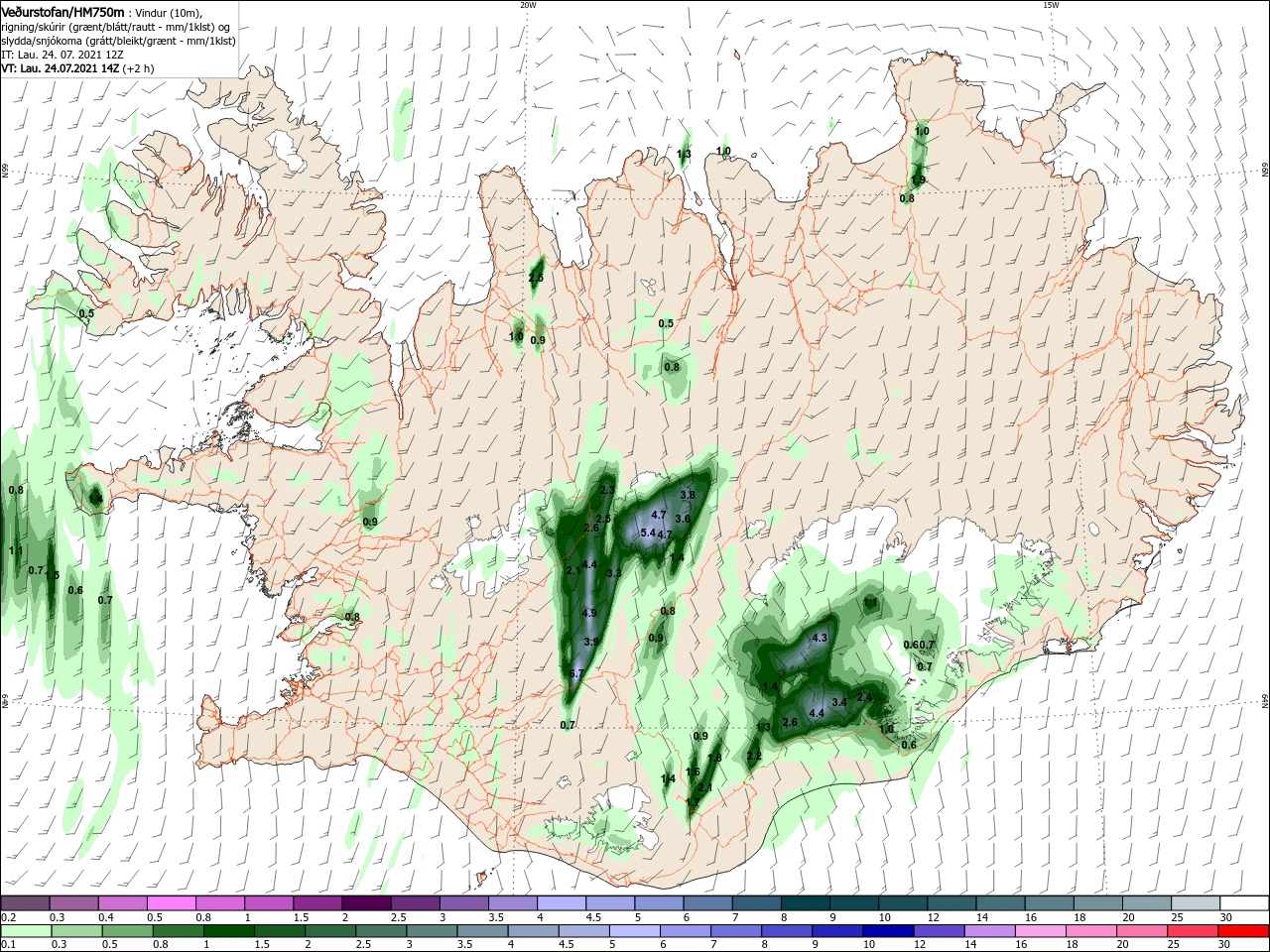The image size is (1270, 952).
Task: Select the 5.4 precipitation value on the map
Action: pyautogui.click(x=648, y=534)
